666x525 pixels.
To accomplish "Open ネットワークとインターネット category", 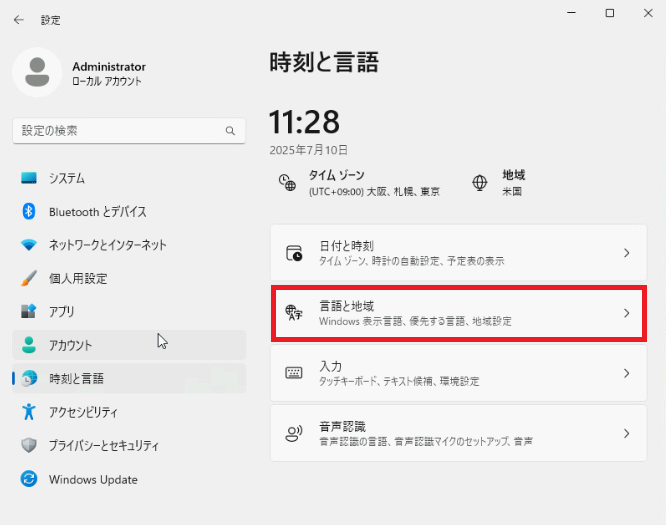I will [x=129, y=245].
